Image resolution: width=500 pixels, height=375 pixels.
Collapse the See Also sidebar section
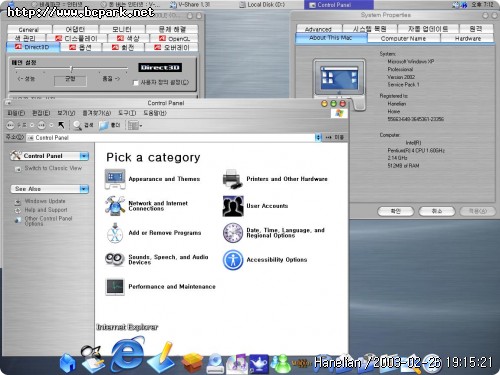click(x=84, y=189)
